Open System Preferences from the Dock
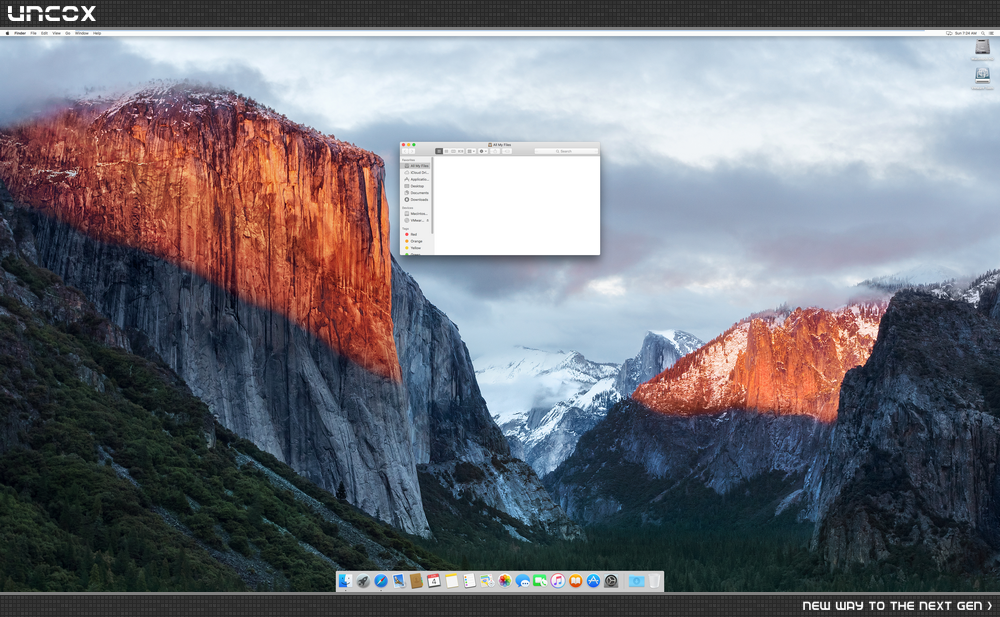The width and height of the screenshot is (1000, 617). click(x=611, y=581)
